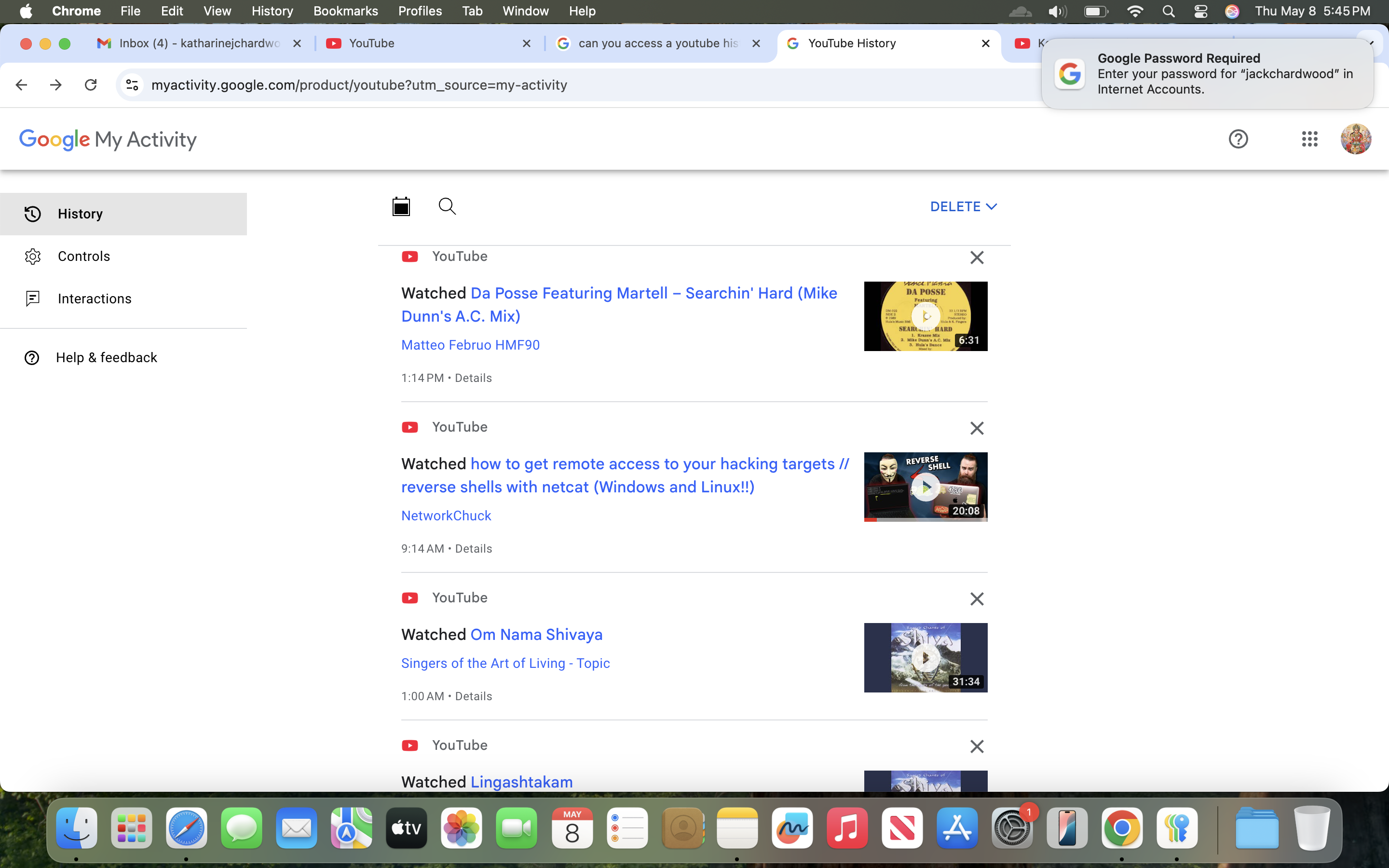1389x868 pixels.
Task: Open Control Center in menu bar
Action: pos(1200,12)
